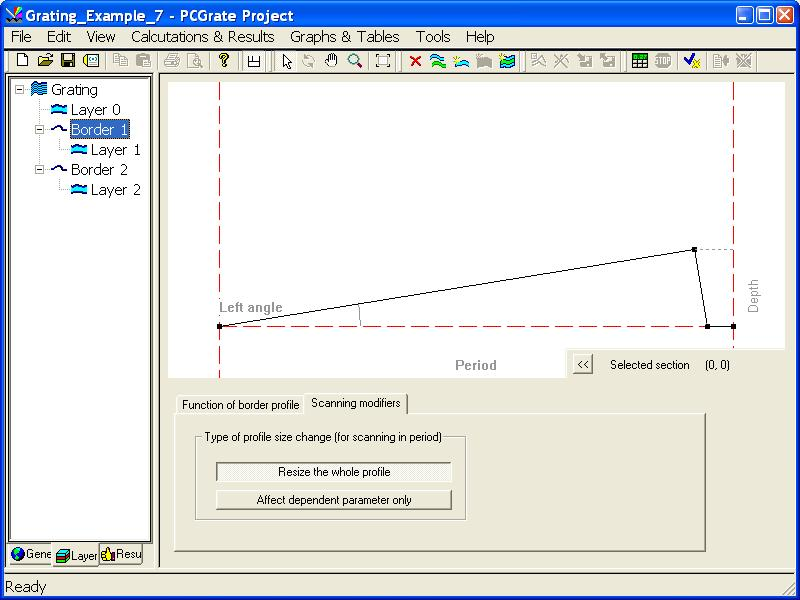
Task: Click the Save floppy disk icon
Action: [68, 61]
